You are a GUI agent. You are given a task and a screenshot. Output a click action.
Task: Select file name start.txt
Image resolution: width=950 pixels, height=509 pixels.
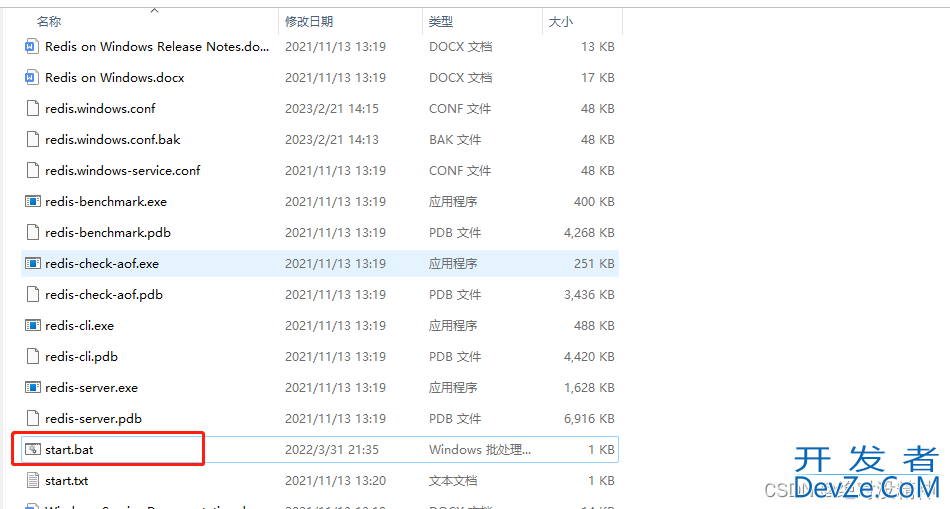coord(67,481)
